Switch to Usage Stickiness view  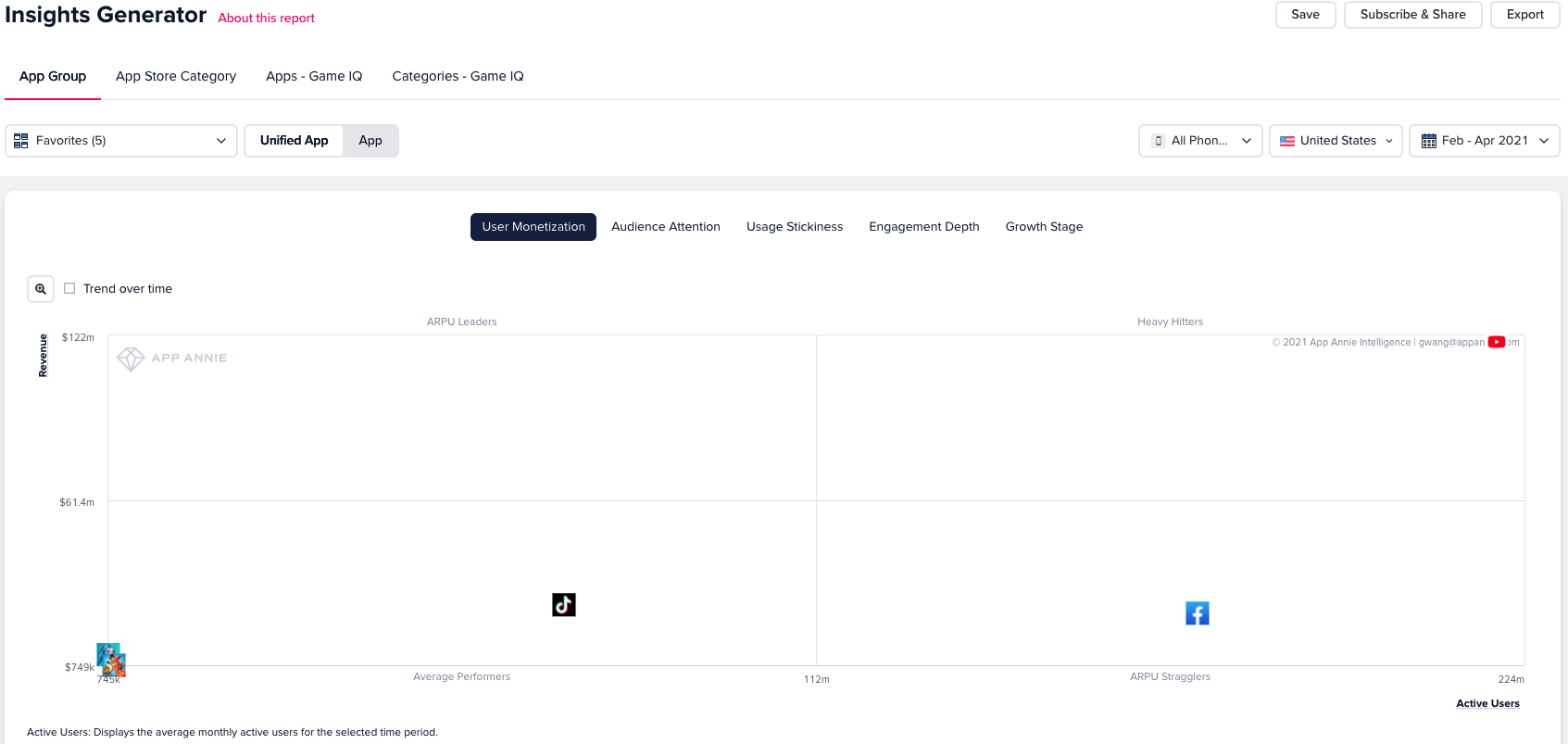[795, 227]
